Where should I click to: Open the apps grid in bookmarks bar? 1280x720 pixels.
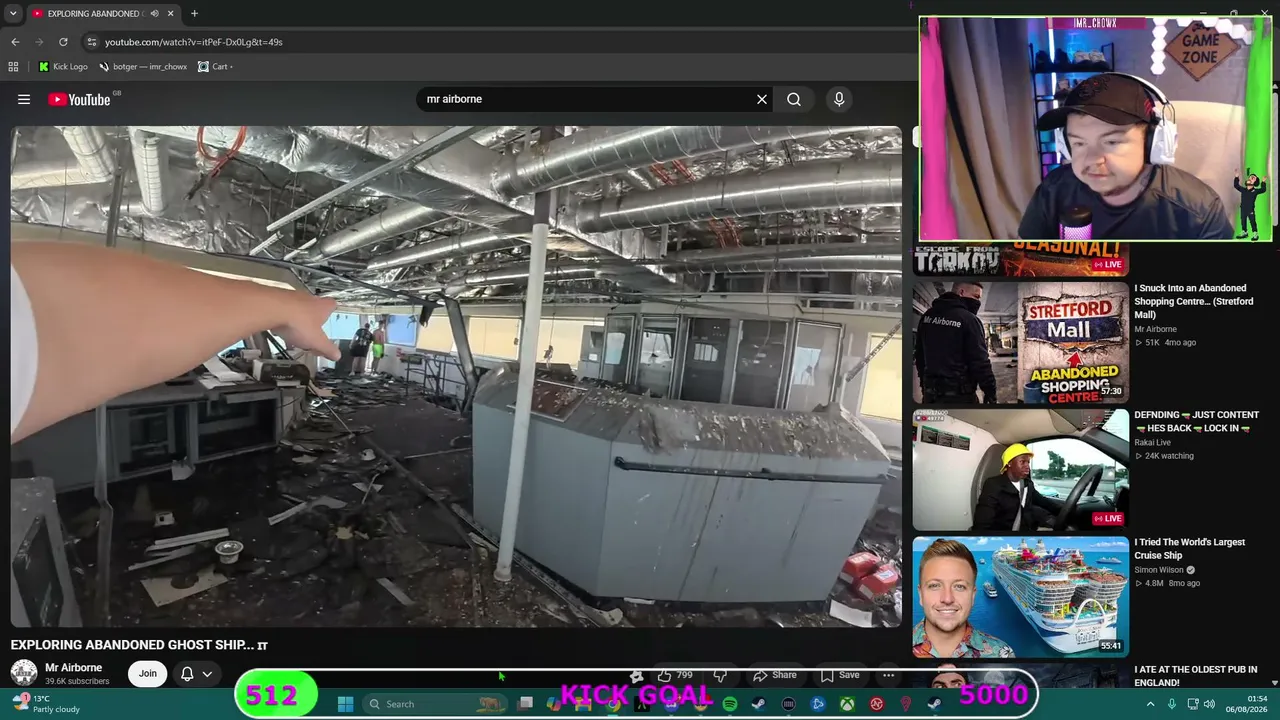[x=13, y=67]
